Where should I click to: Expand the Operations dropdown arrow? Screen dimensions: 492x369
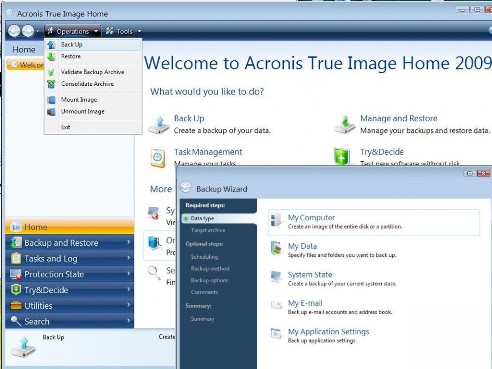coord(96,31)
